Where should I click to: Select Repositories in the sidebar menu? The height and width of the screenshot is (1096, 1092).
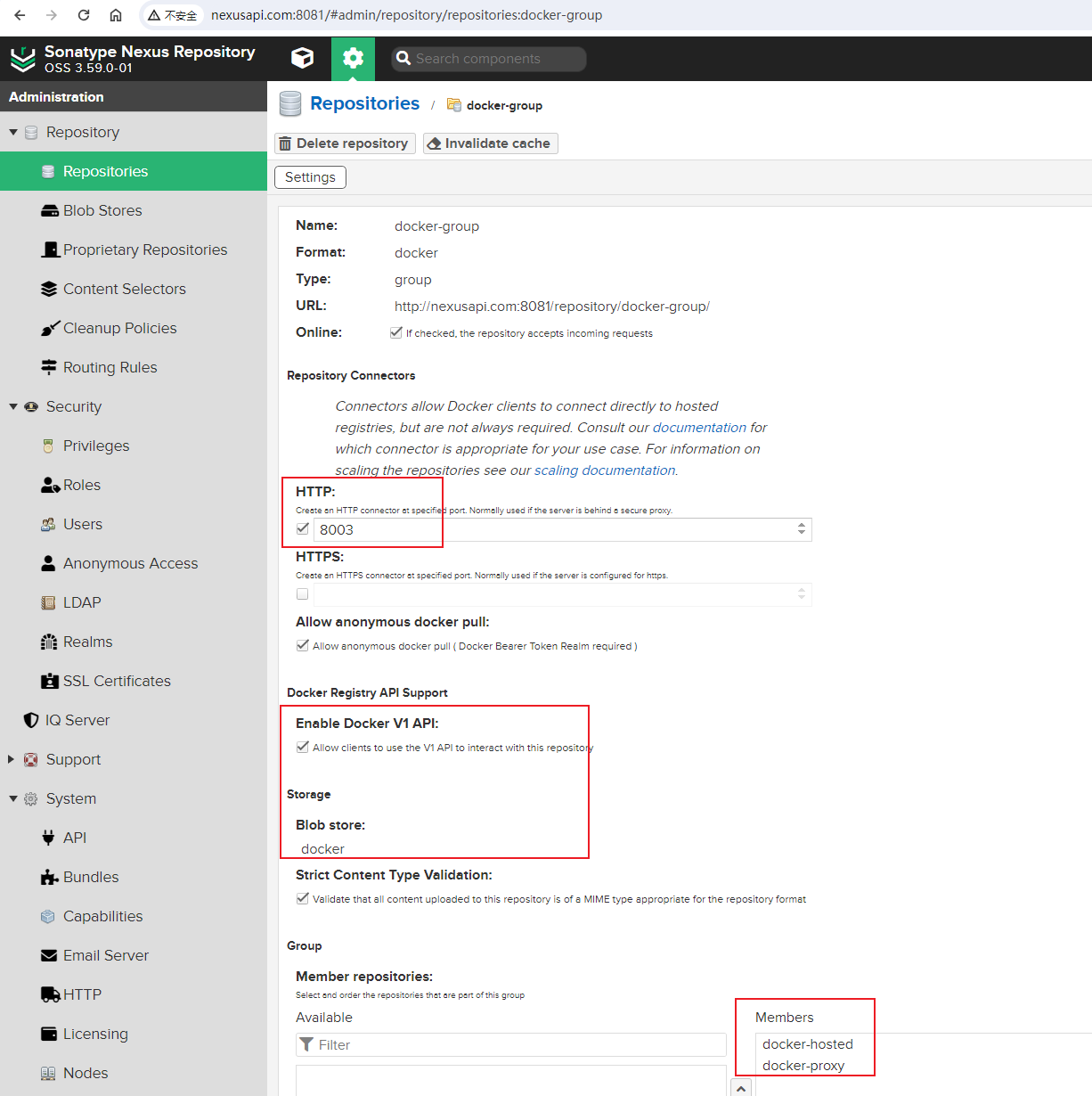(134, 171)
